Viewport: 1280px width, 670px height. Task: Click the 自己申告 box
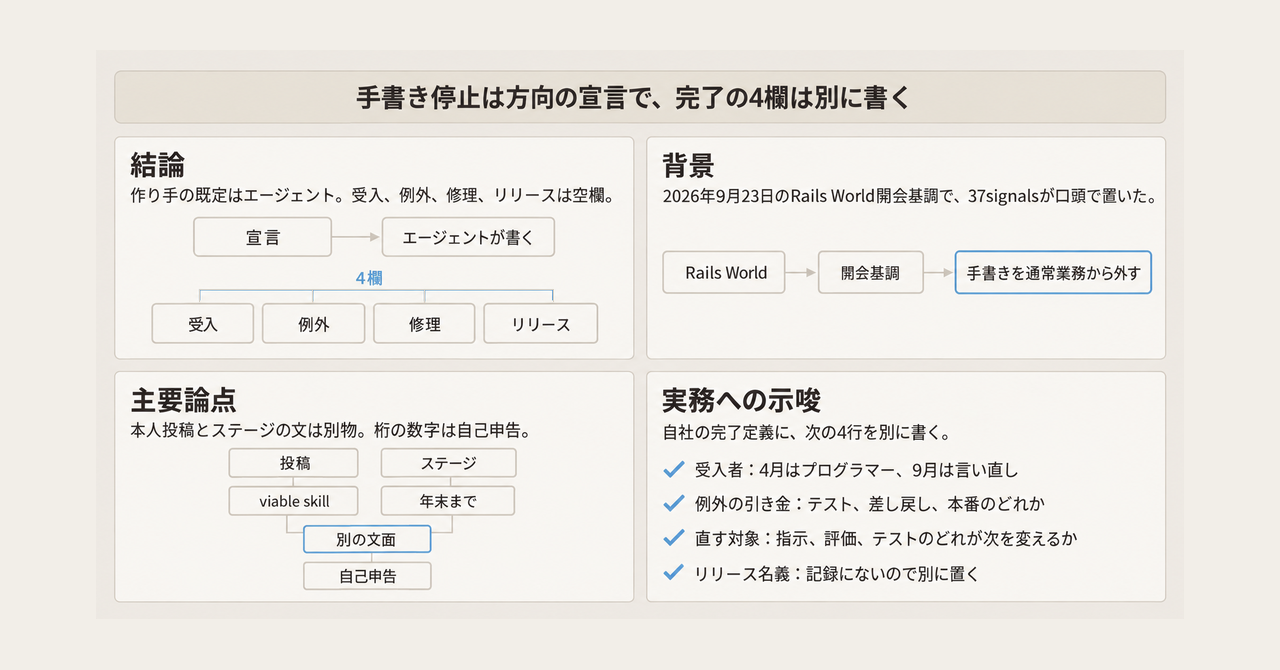367,576
